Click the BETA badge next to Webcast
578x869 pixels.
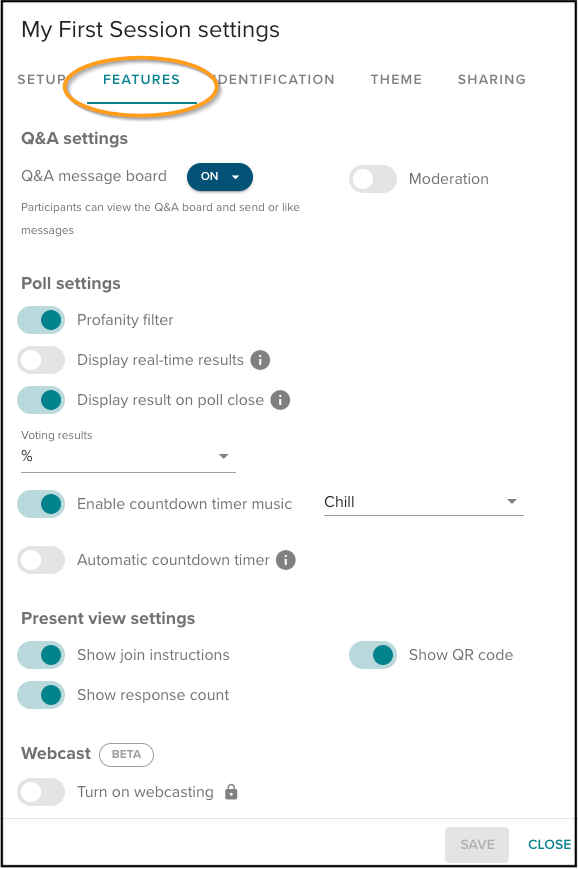(x=126, y=755)
